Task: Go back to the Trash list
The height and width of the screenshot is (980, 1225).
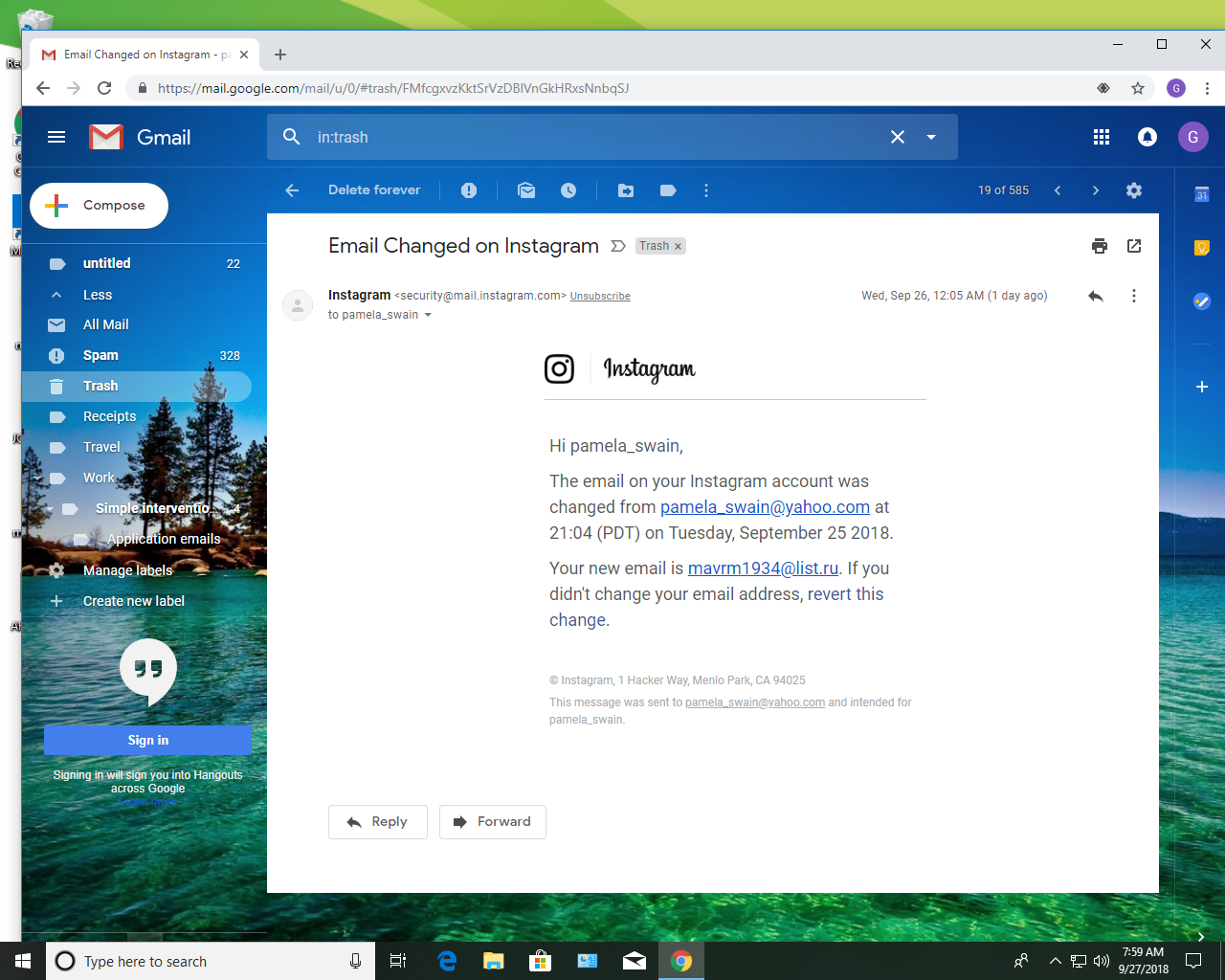Action: coord(292,190)
